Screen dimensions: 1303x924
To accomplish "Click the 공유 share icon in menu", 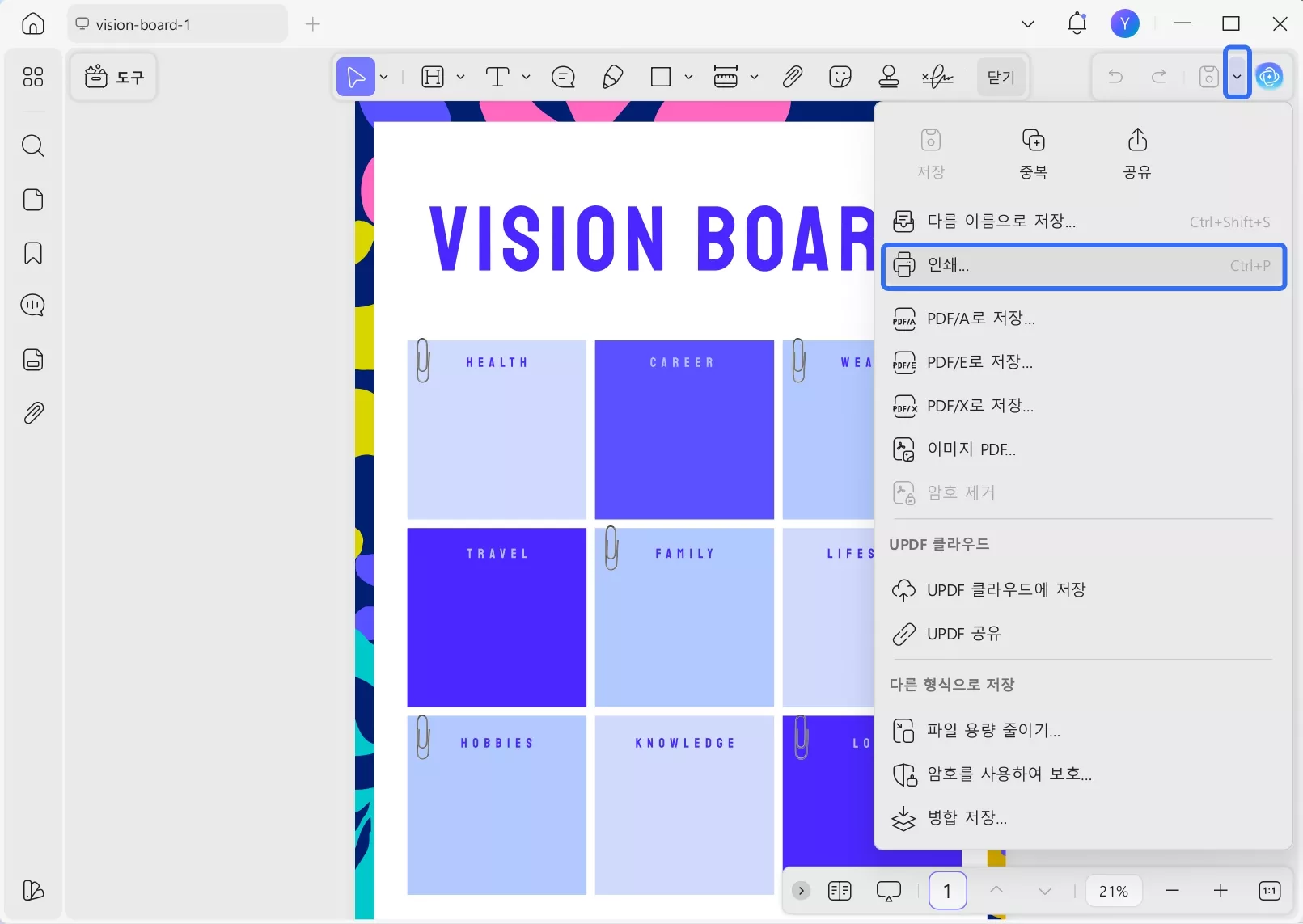I will (x=1137, y=154).
